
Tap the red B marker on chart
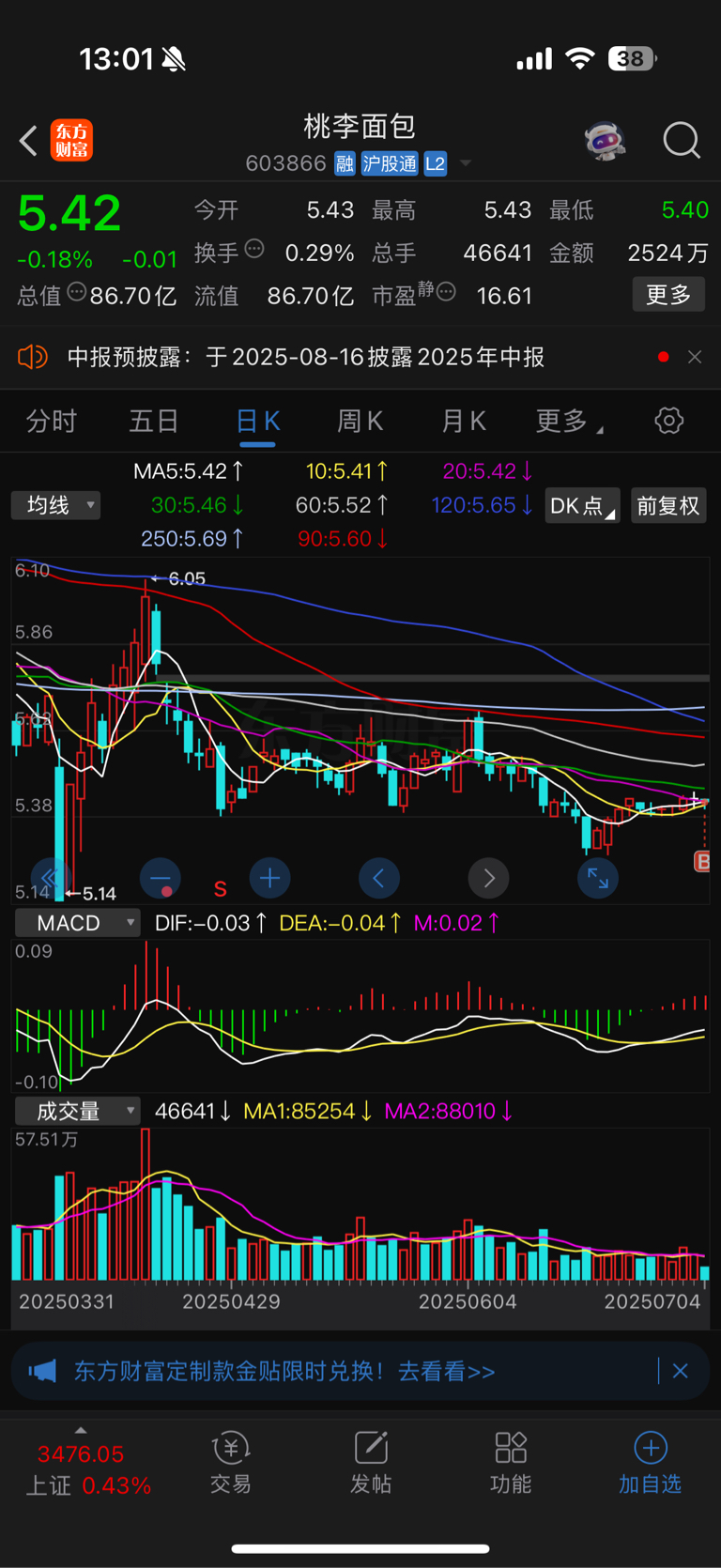pos(701,861)
